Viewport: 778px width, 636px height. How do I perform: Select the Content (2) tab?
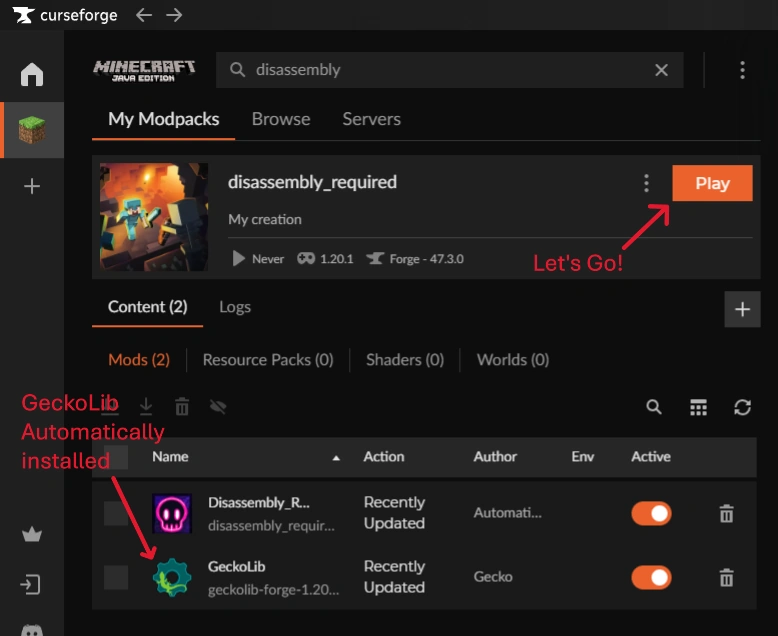(147, 307)
